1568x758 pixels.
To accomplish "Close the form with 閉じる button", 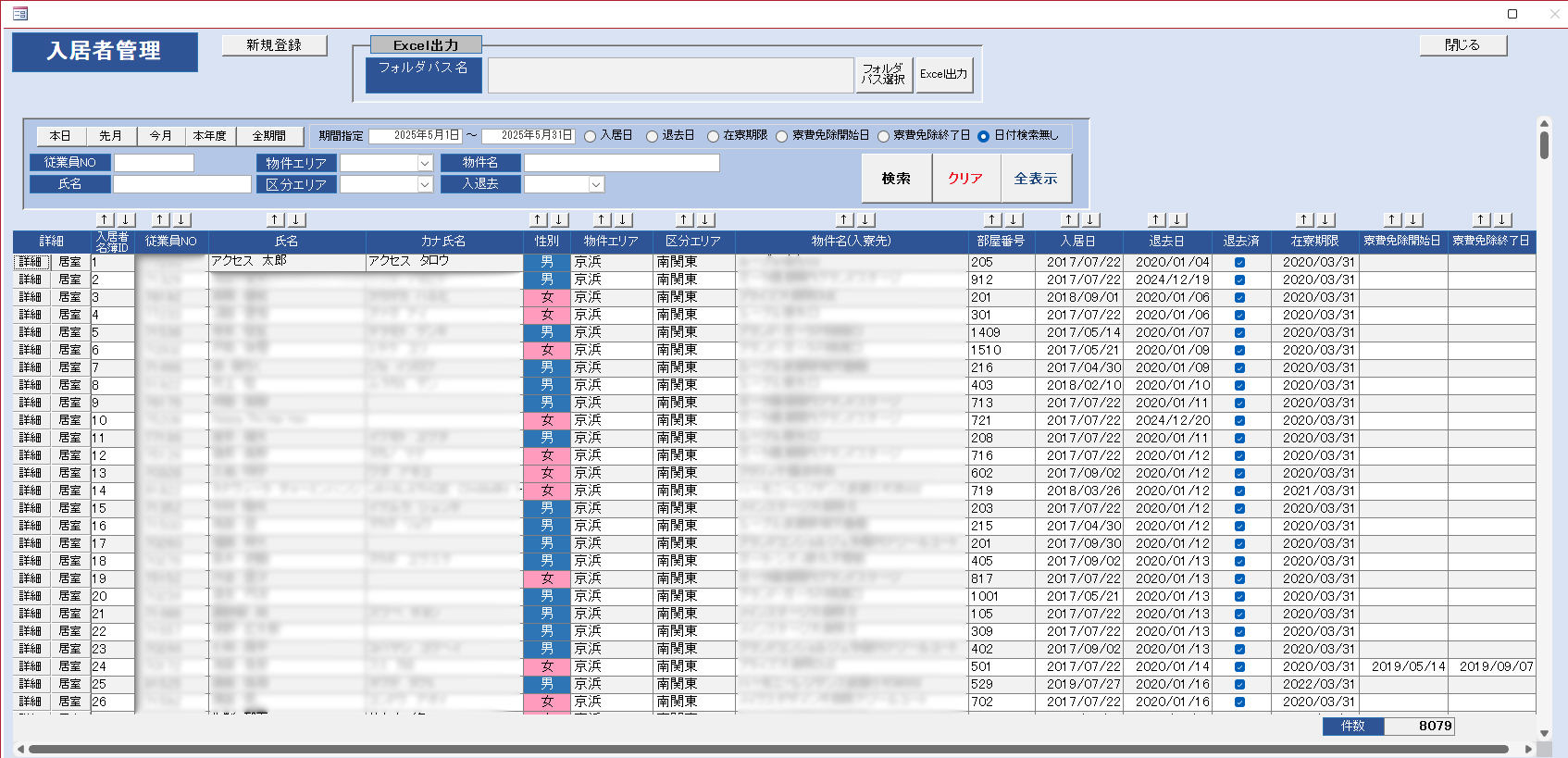I will point(1462,45).
